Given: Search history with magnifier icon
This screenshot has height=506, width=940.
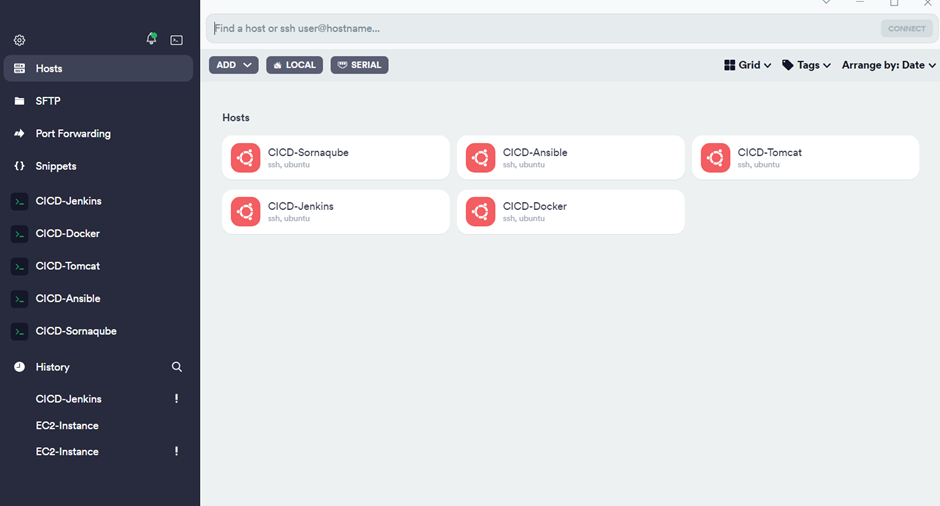Looking at the screenshot, I should (176, 366).
